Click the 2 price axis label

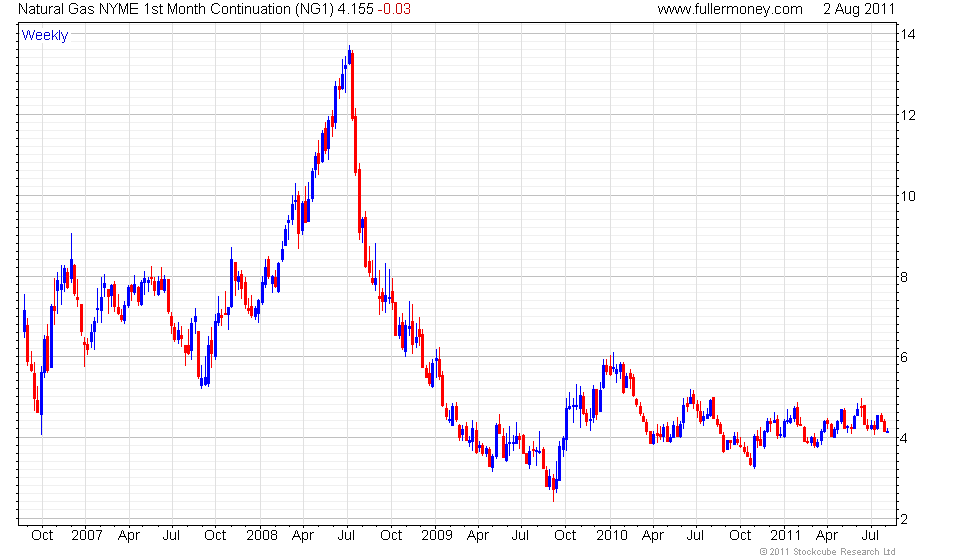click(x=904, y=519)
